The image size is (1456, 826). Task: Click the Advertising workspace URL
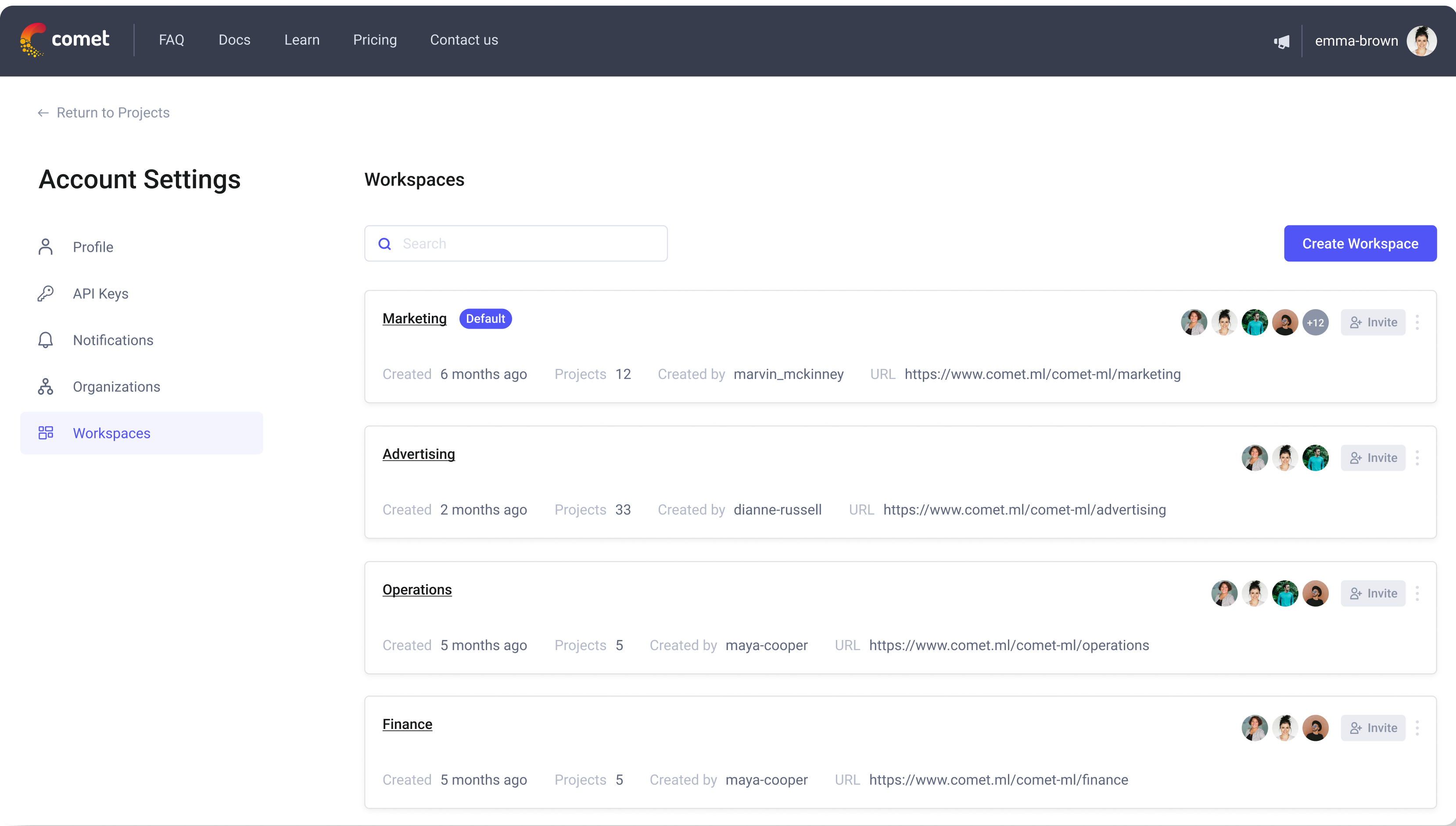[x=1024, y=509]
